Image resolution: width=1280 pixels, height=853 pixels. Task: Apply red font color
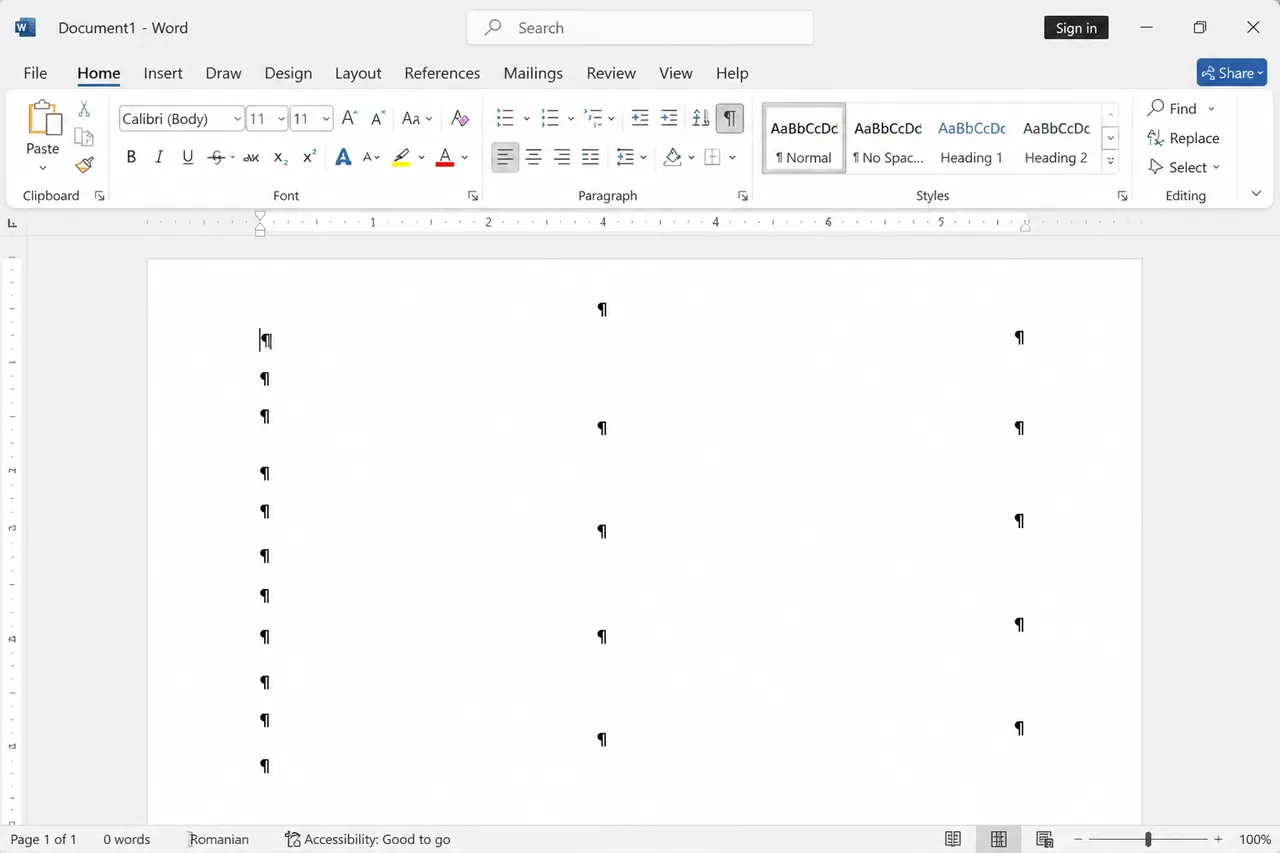coord(445,157)
